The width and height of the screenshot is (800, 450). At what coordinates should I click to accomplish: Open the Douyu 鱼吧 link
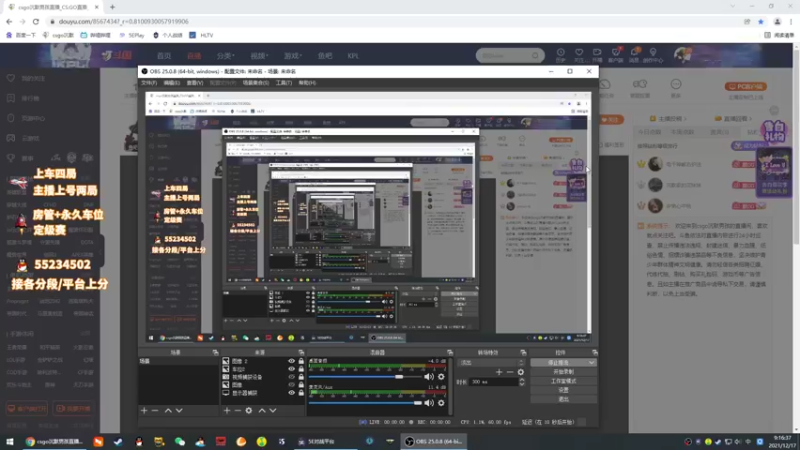tap(325, 56)
